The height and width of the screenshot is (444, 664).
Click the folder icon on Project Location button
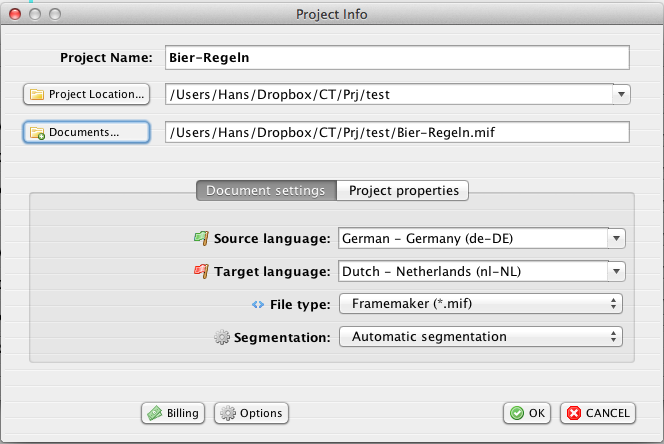click(x=37, y=95)
